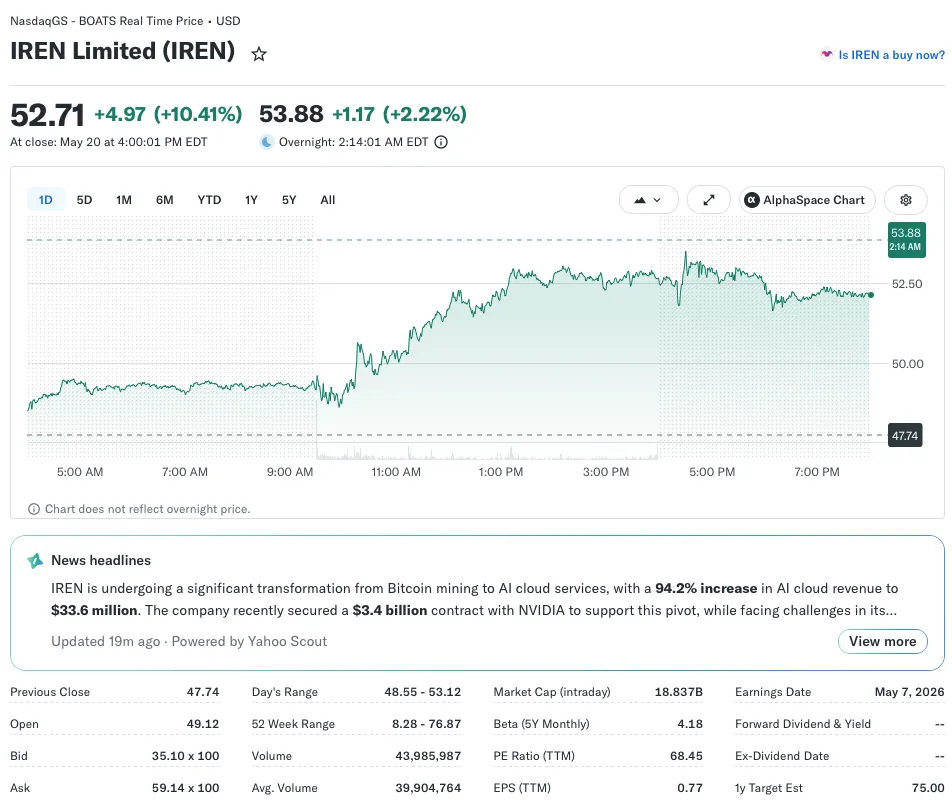Click the Ex-Dividend Date label
The height and width of the screenshot is (812, 952).
[782, 756]
